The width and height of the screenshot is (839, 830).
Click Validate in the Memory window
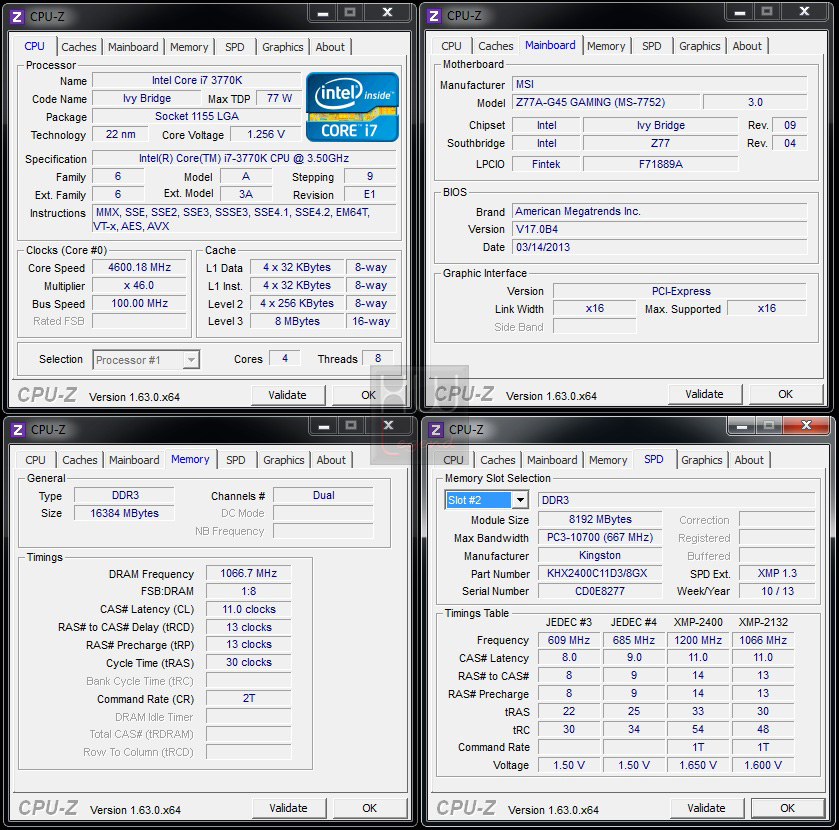point(289,808)
